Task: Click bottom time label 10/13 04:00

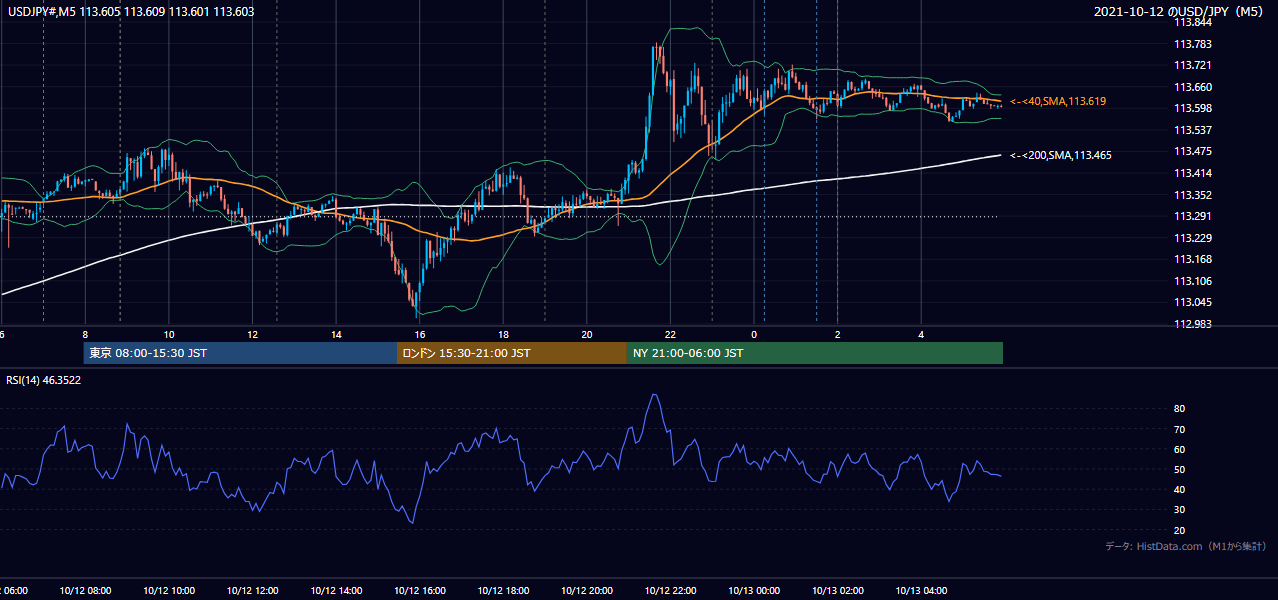Action: point(921,590)
